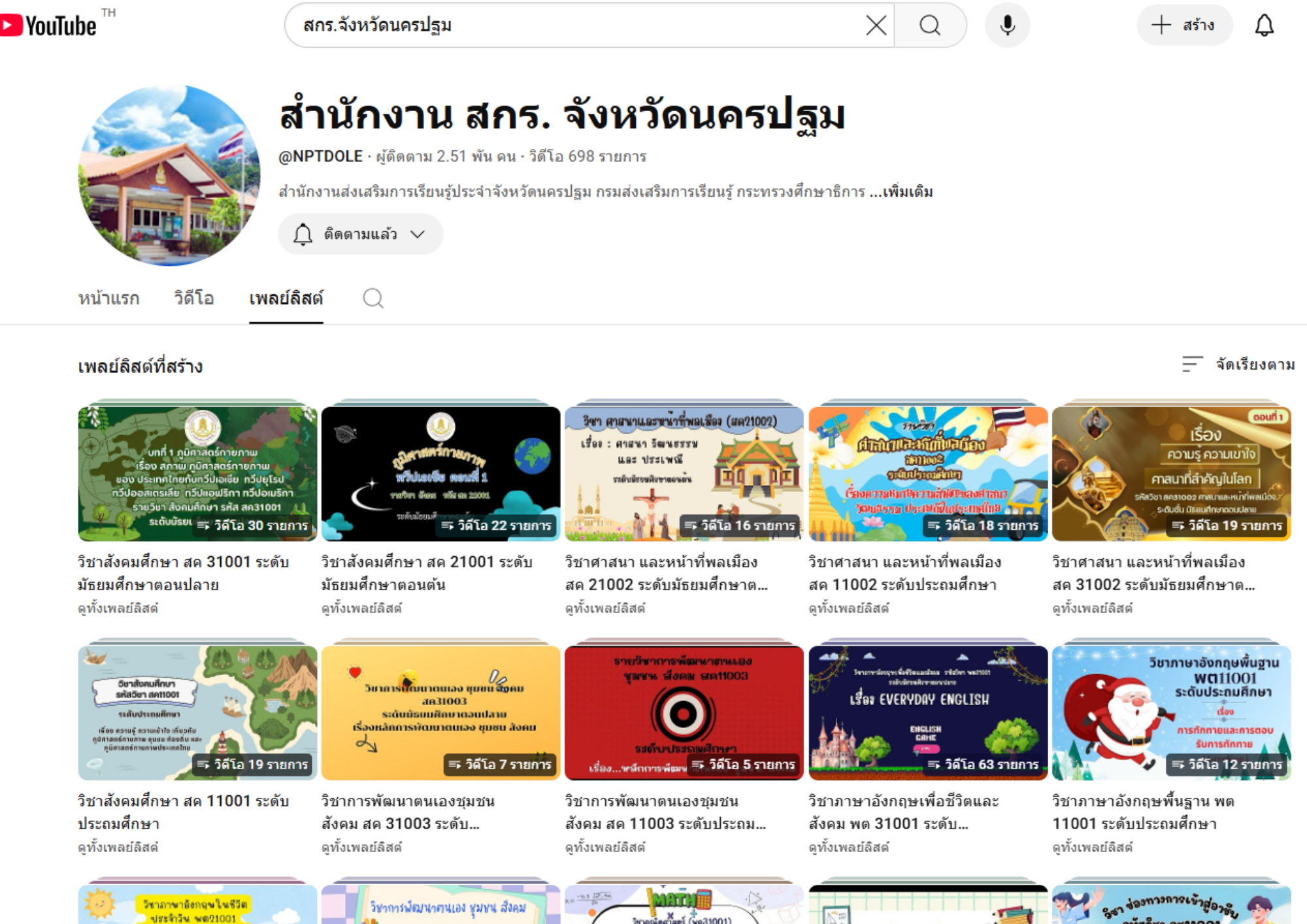Open the yellow สค 31003 playlist thumbnail
The image size is (1307, 924).
pyautogui.click(x=440, y=713)
